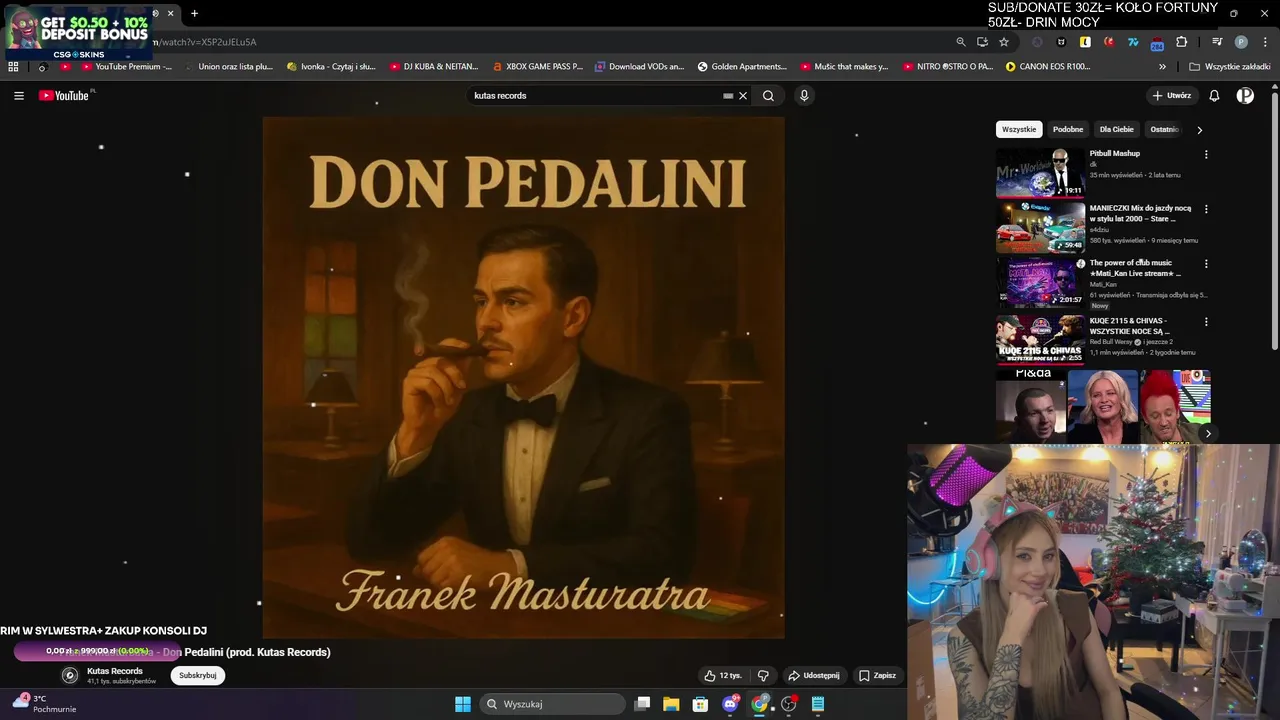Open the apps grid icon in bookmarks bar
1280x720 pixels.
click(13, 67)
